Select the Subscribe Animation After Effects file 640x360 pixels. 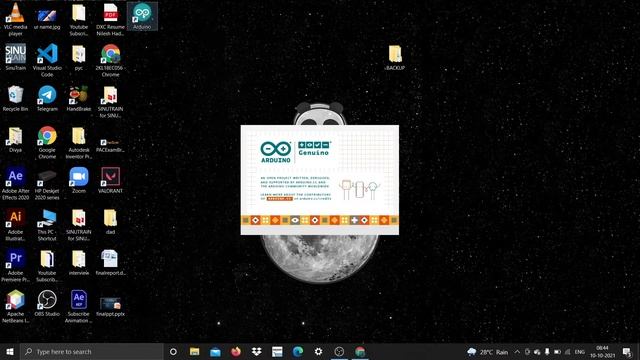[x=79, y=307]
